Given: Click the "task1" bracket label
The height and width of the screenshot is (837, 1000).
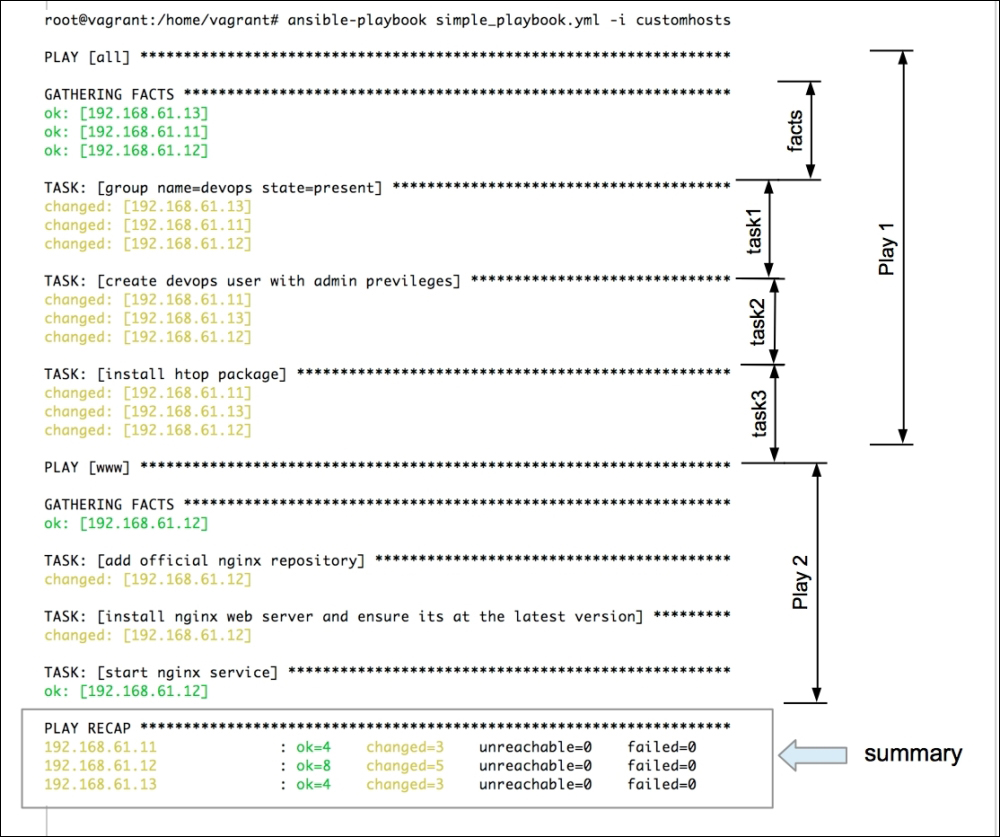Looking at the screenshot, I should click(755, 230).
